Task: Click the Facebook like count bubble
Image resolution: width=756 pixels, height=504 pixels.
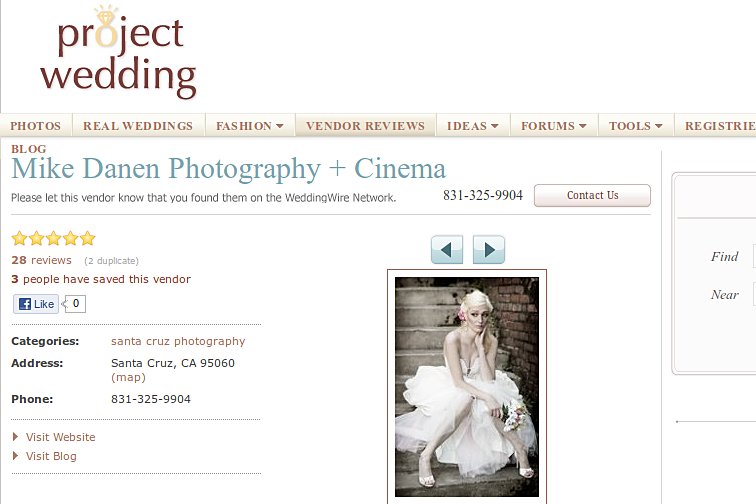Action: tap(75, 304)
